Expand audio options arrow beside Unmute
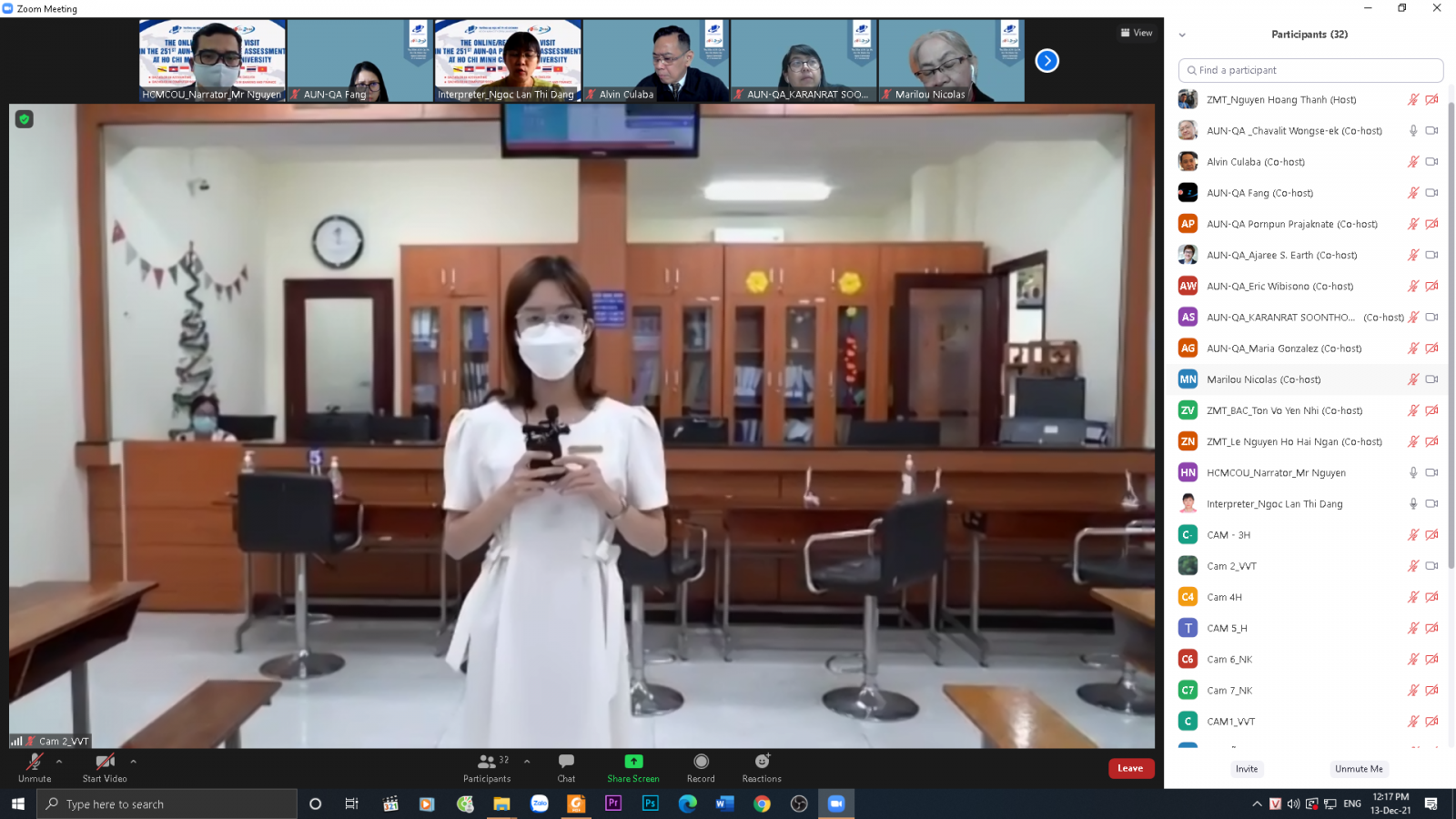The height and width of the screenshot is (819, 1456). pos(59,762)
